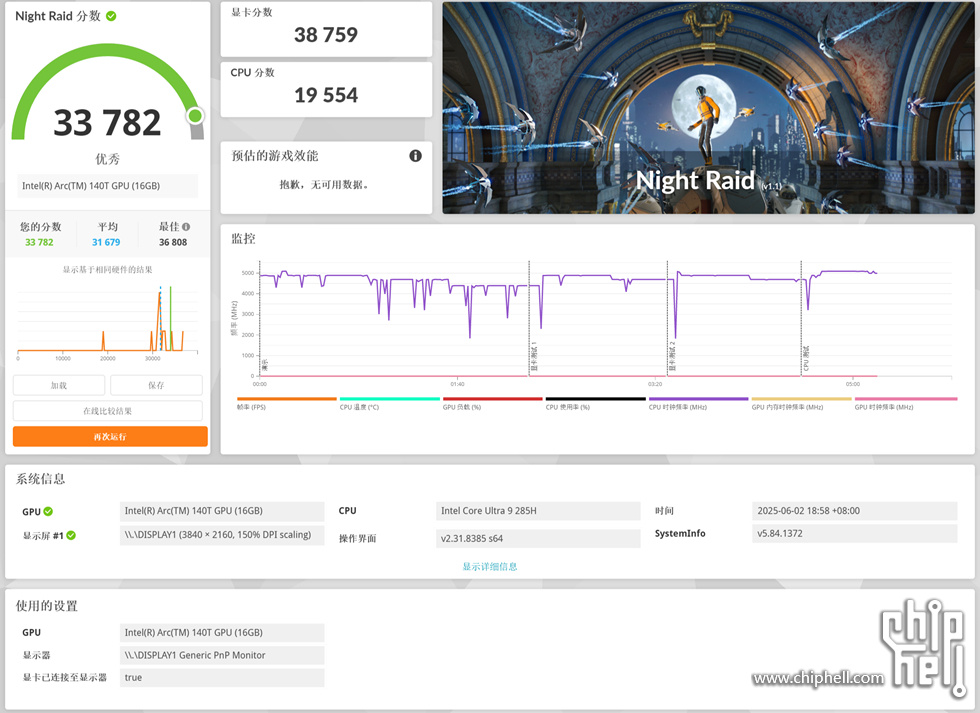The height and width of the screenshot is (713, 980).
Task: Click the 监控 section heading
Action: click(x=244, y=238)
